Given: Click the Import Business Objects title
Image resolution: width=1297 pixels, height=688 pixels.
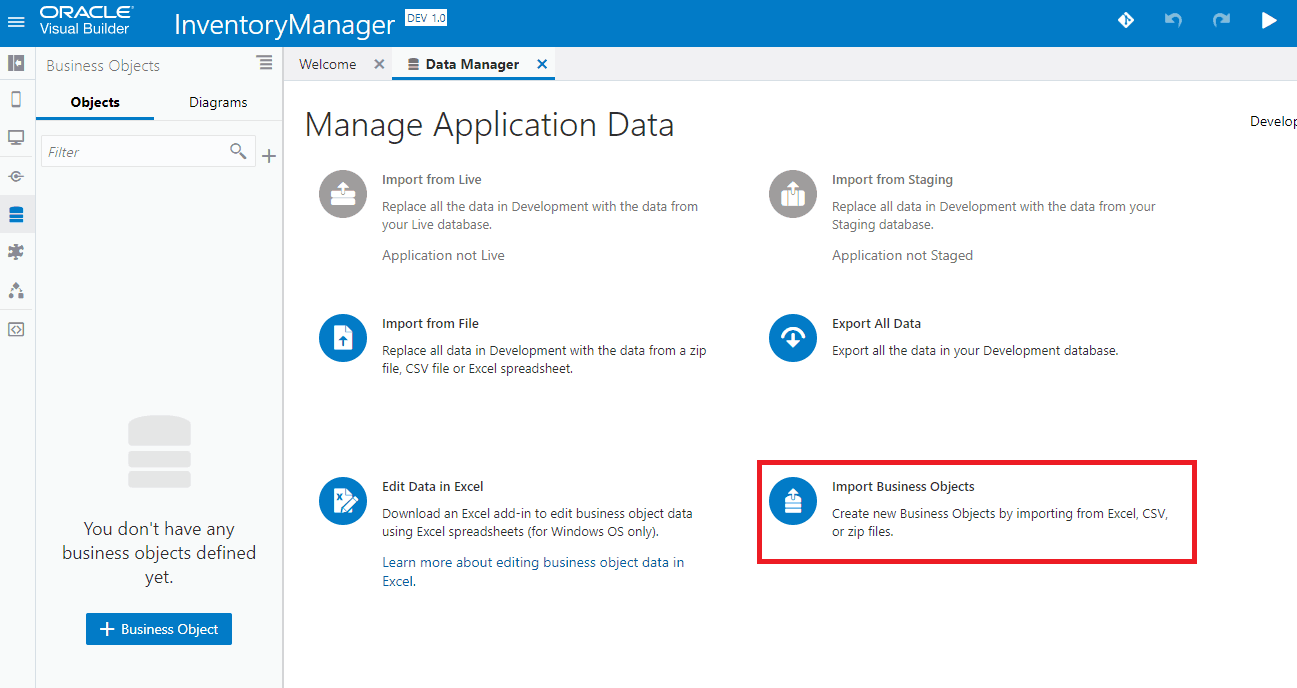Looking at the screenshot, I should pos(903,486).
